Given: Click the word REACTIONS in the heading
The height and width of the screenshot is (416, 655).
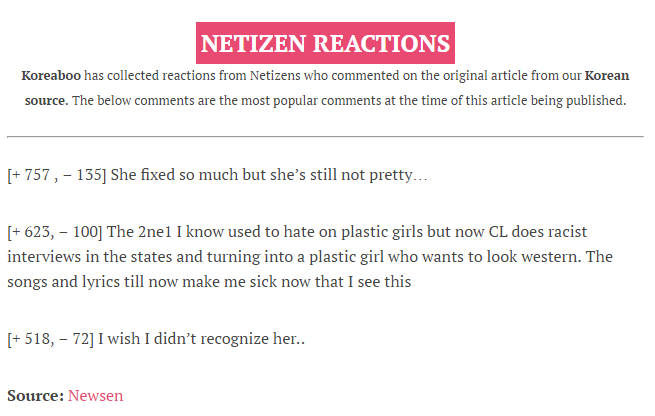Looking at the screenshot, I should tap(381, 43).
